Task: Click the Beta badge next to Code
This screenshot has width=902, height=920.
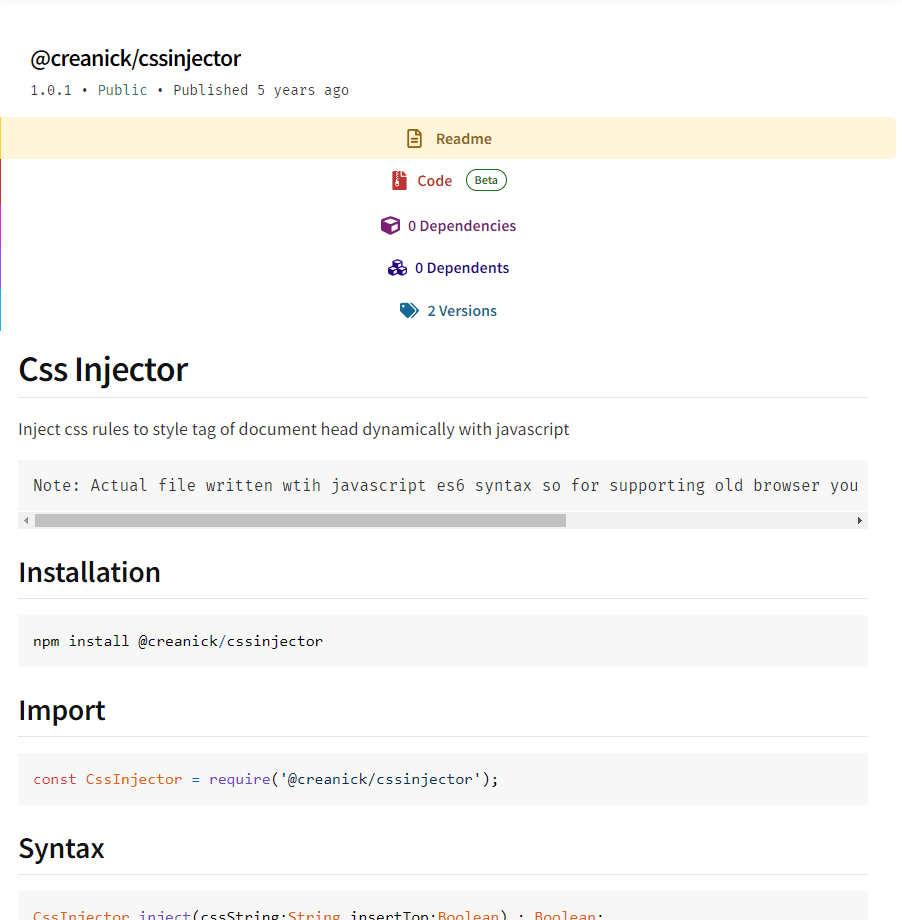Action: coord(486,180)
